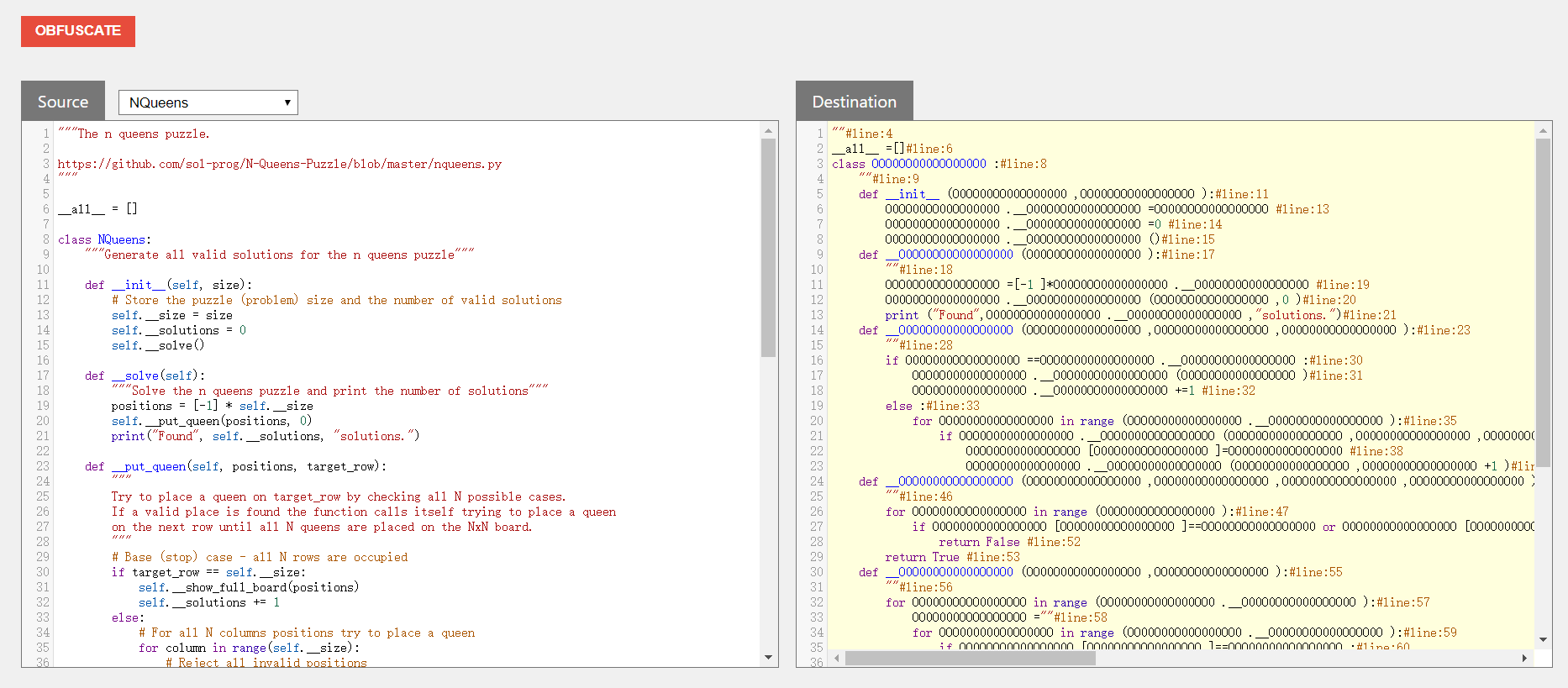
Task: Click destination horizontal scrollbar left arrow
Action: click(836, 659)
